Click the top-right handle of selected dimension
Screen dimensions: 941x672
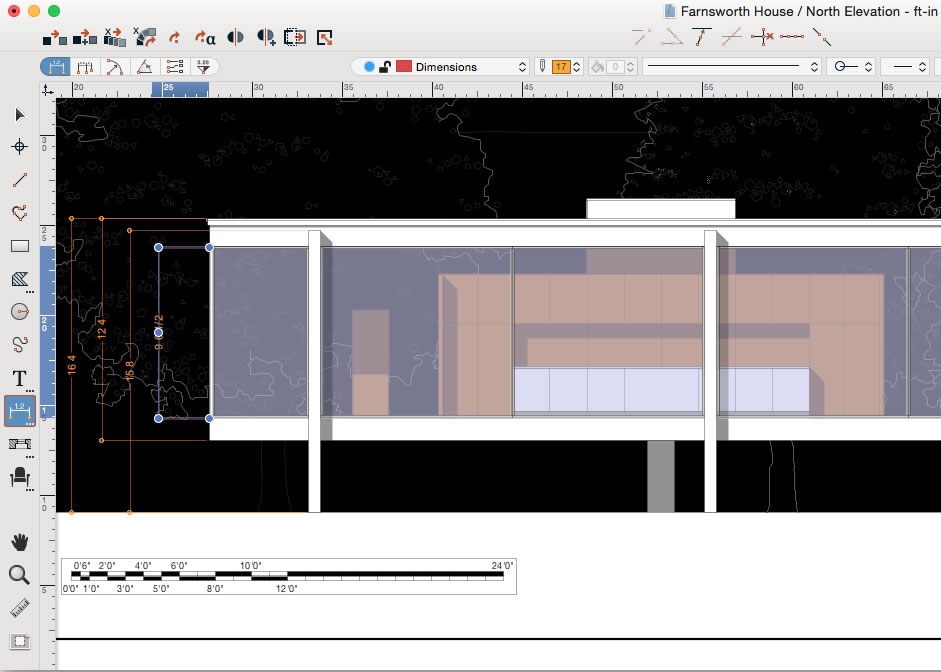209,247
